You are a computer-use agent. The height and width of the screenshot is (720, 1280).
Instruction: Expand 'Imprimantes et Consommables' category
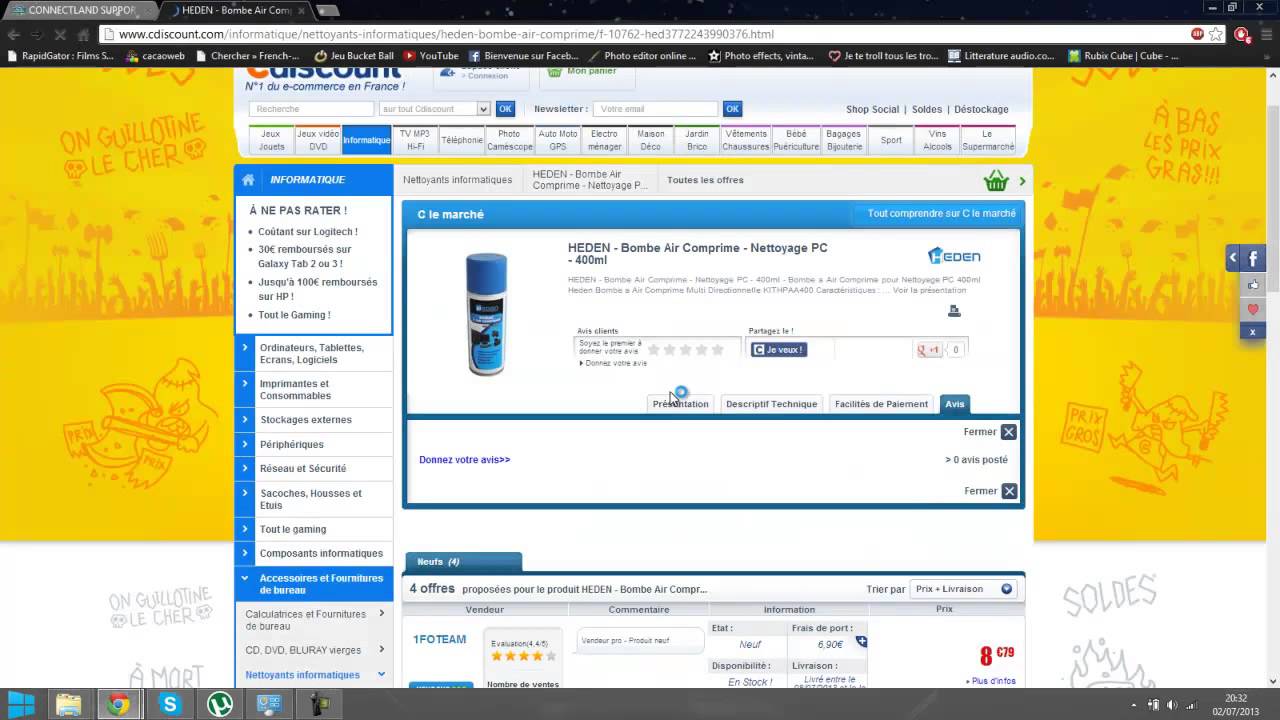pos(245,384)
